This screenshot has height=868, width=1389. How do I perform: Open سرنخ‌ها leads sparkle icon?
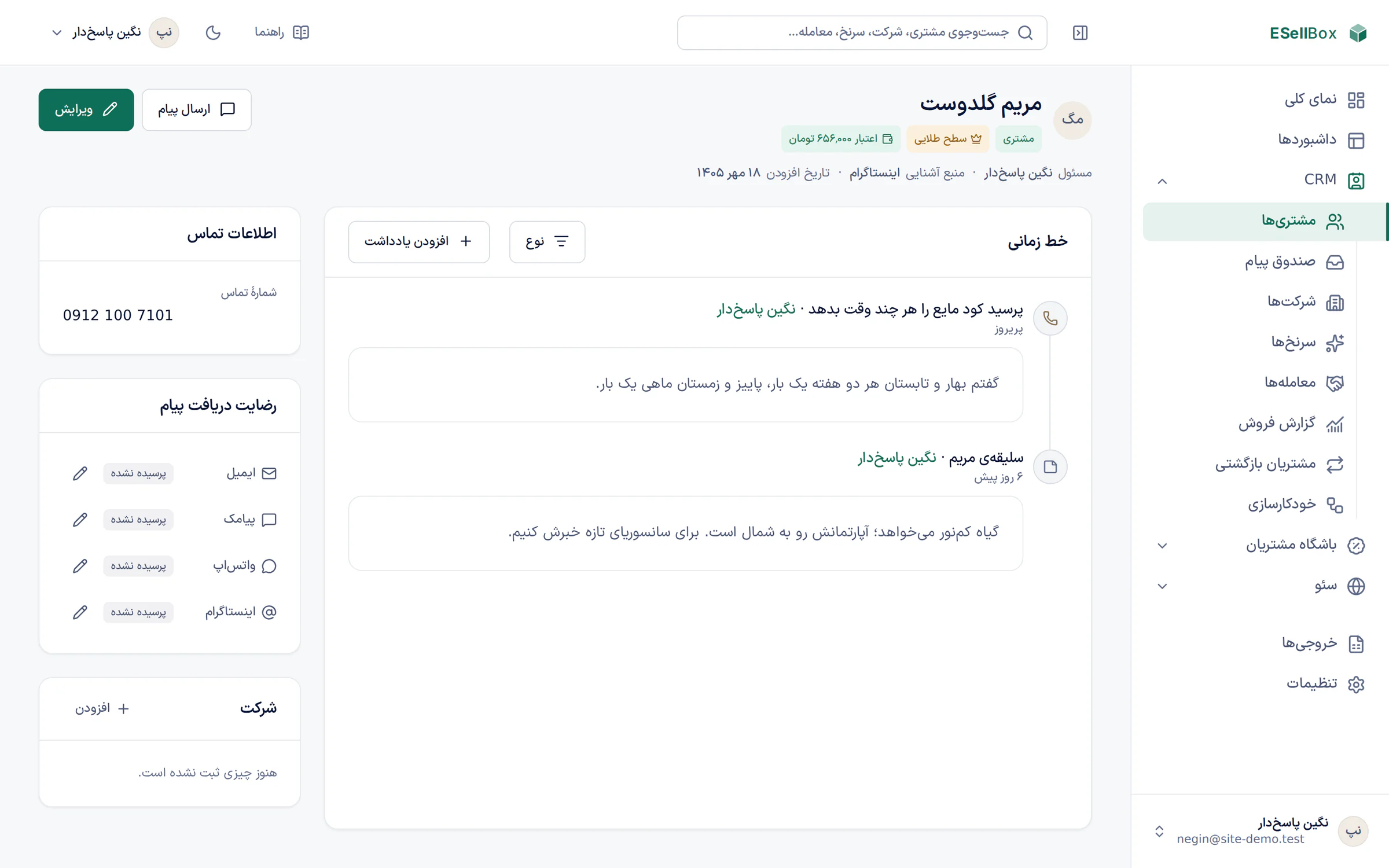1335,343
